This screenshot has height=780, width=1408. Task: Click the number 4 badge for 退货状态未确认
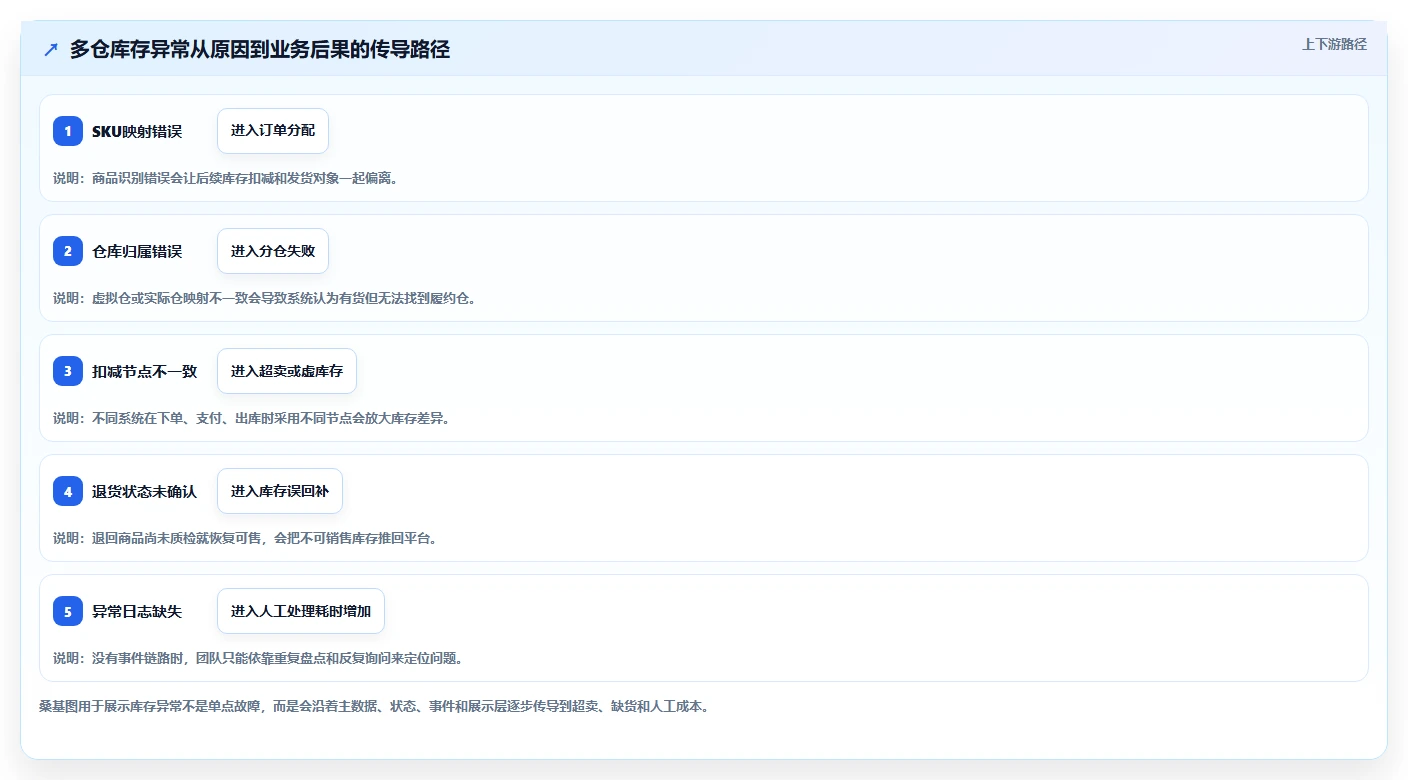68,491
